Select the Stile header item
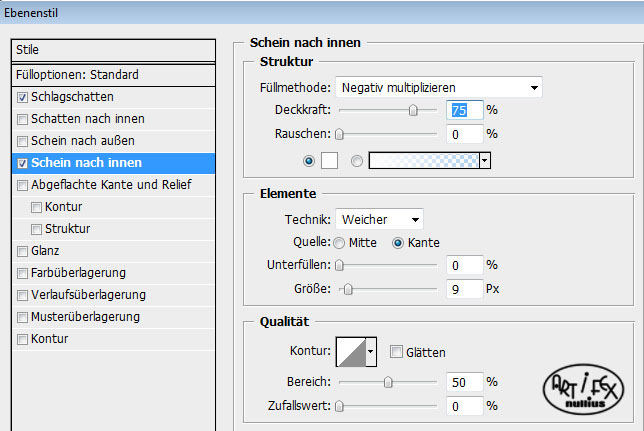 [x=113, y=50]
